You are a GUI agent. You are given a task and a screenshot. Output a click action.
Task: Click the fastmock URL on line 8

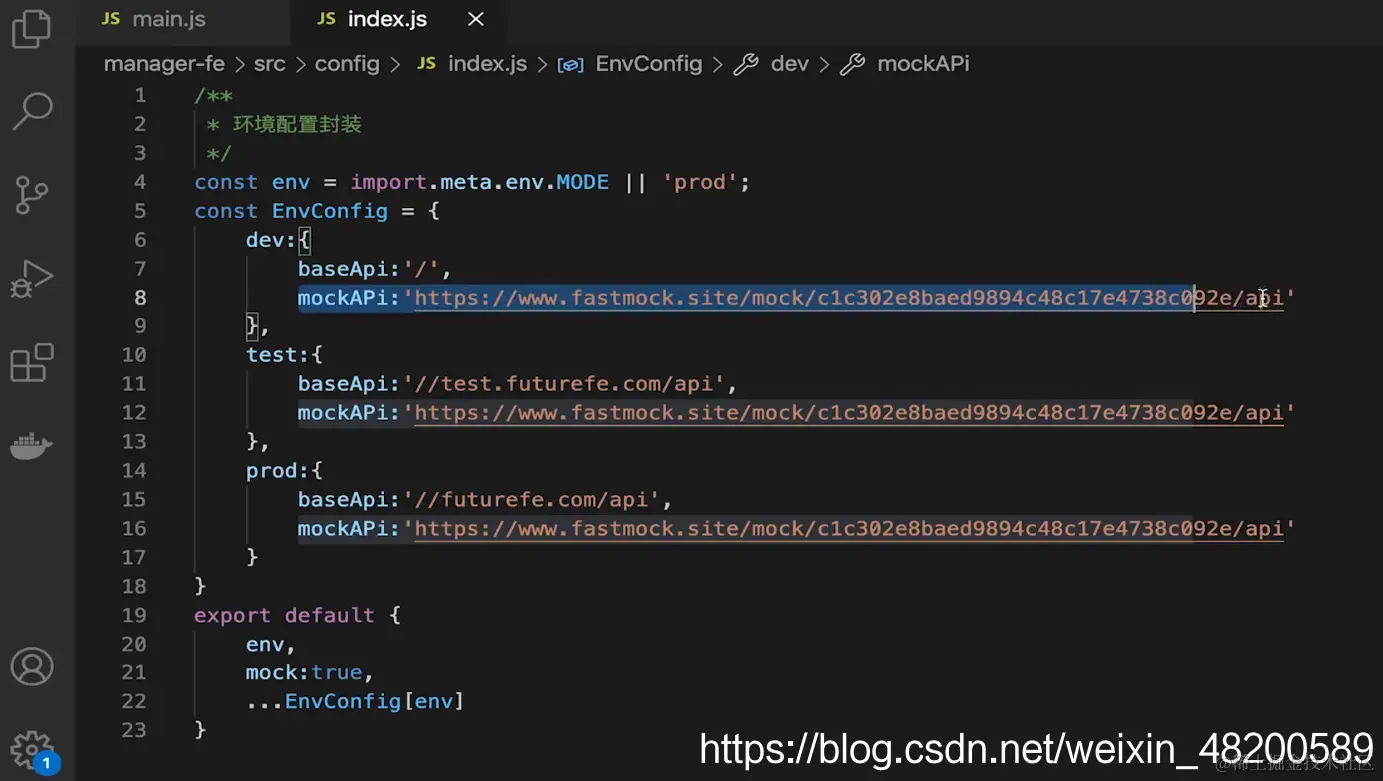click(849, 298)
